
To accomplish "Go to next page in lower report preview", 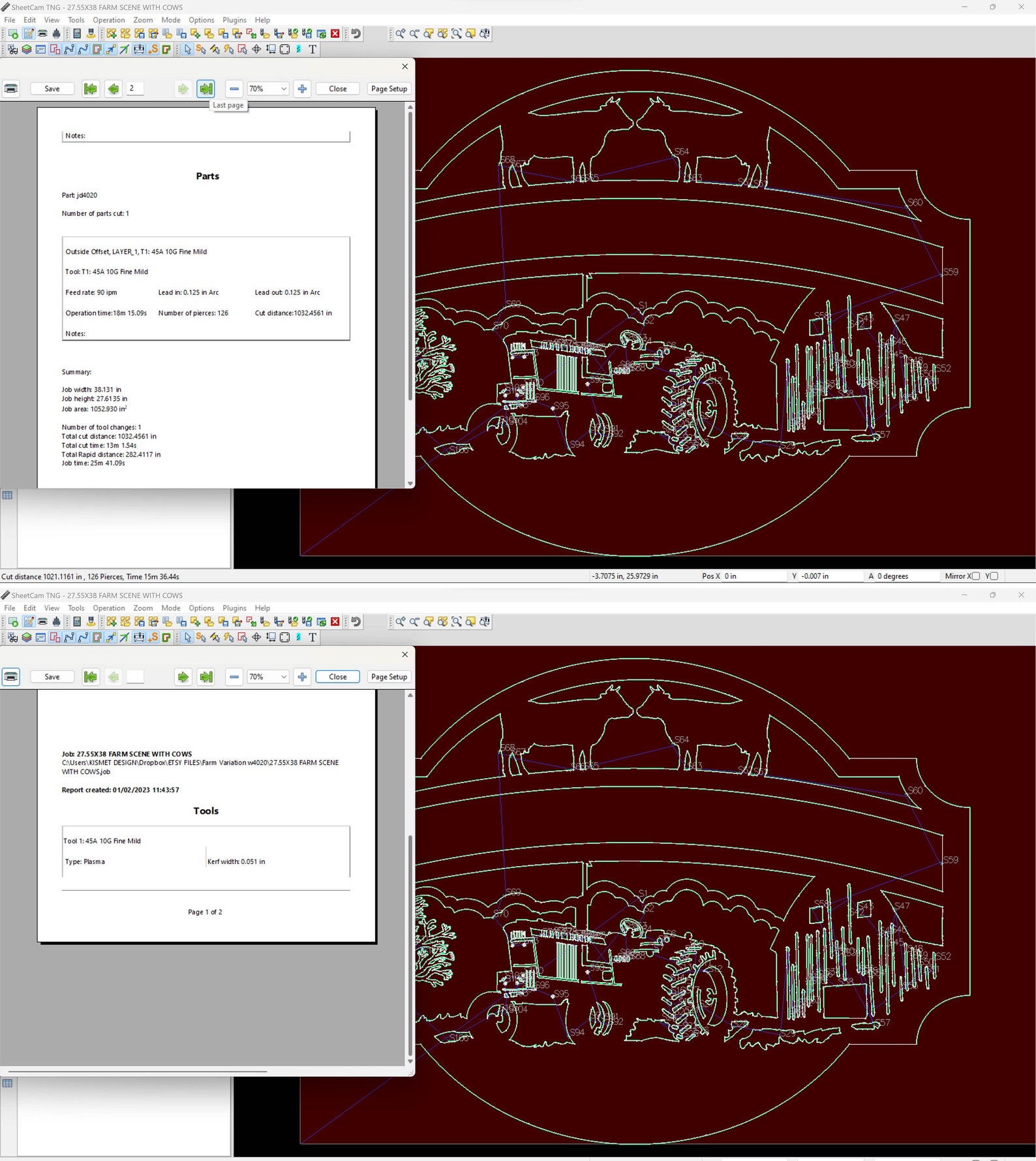I will (183, 677).
